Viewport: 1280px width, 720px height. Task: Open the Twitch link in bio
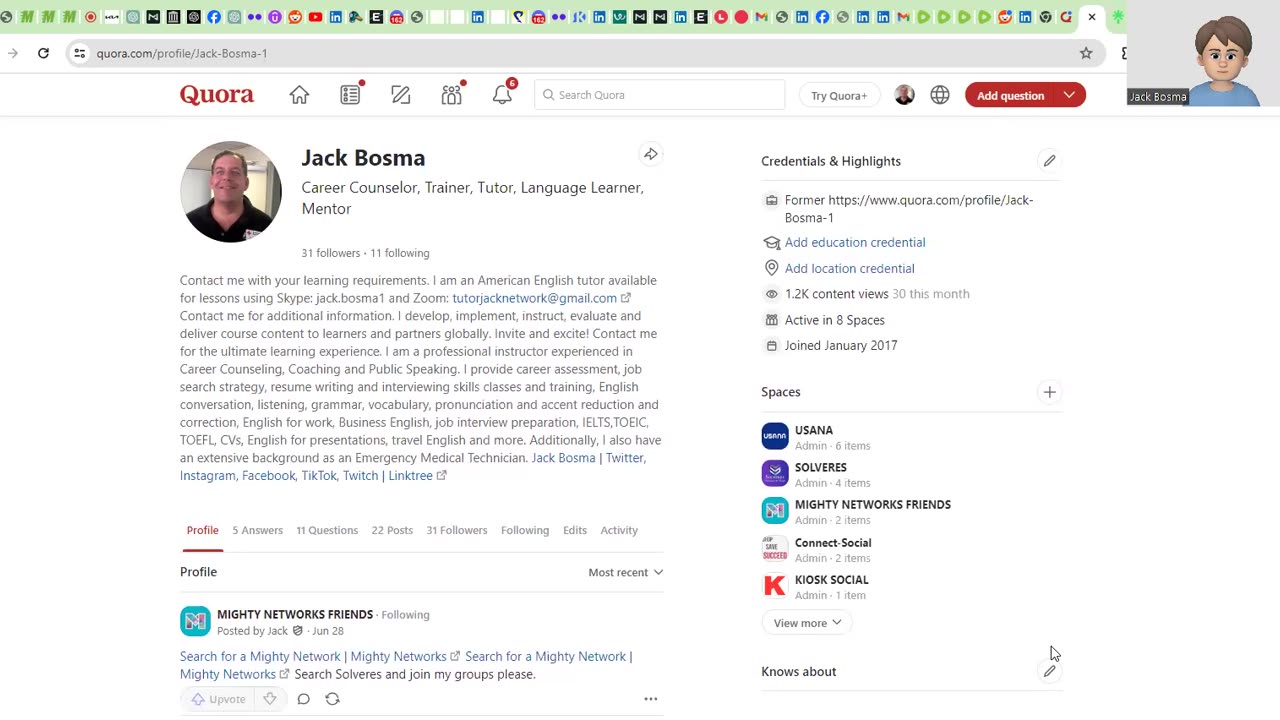[360, 476]
